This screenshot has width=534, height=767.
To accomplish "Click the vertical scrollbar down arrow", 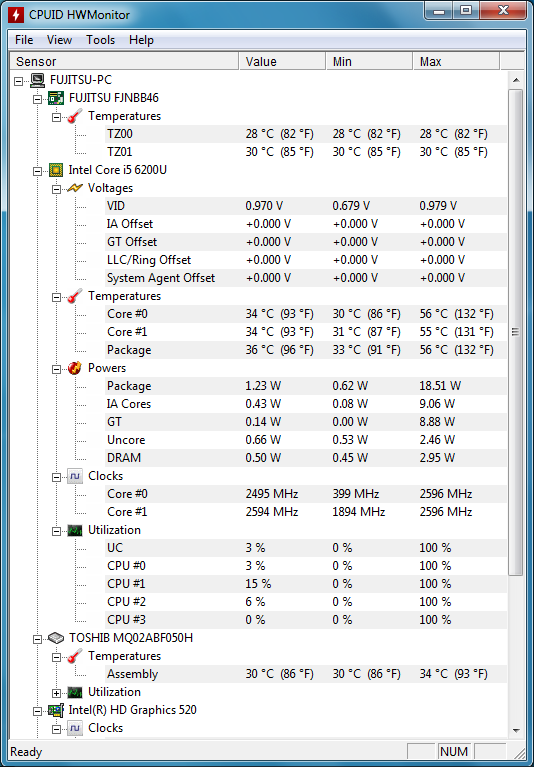I will (x=515, y=730).
